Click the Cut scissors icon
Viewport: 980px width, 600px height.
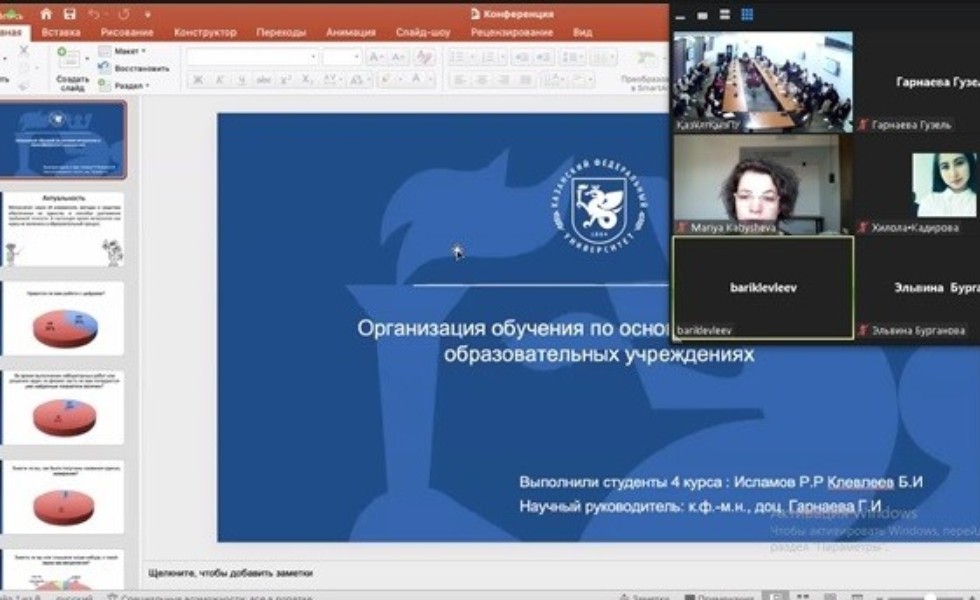click(24, 50)
